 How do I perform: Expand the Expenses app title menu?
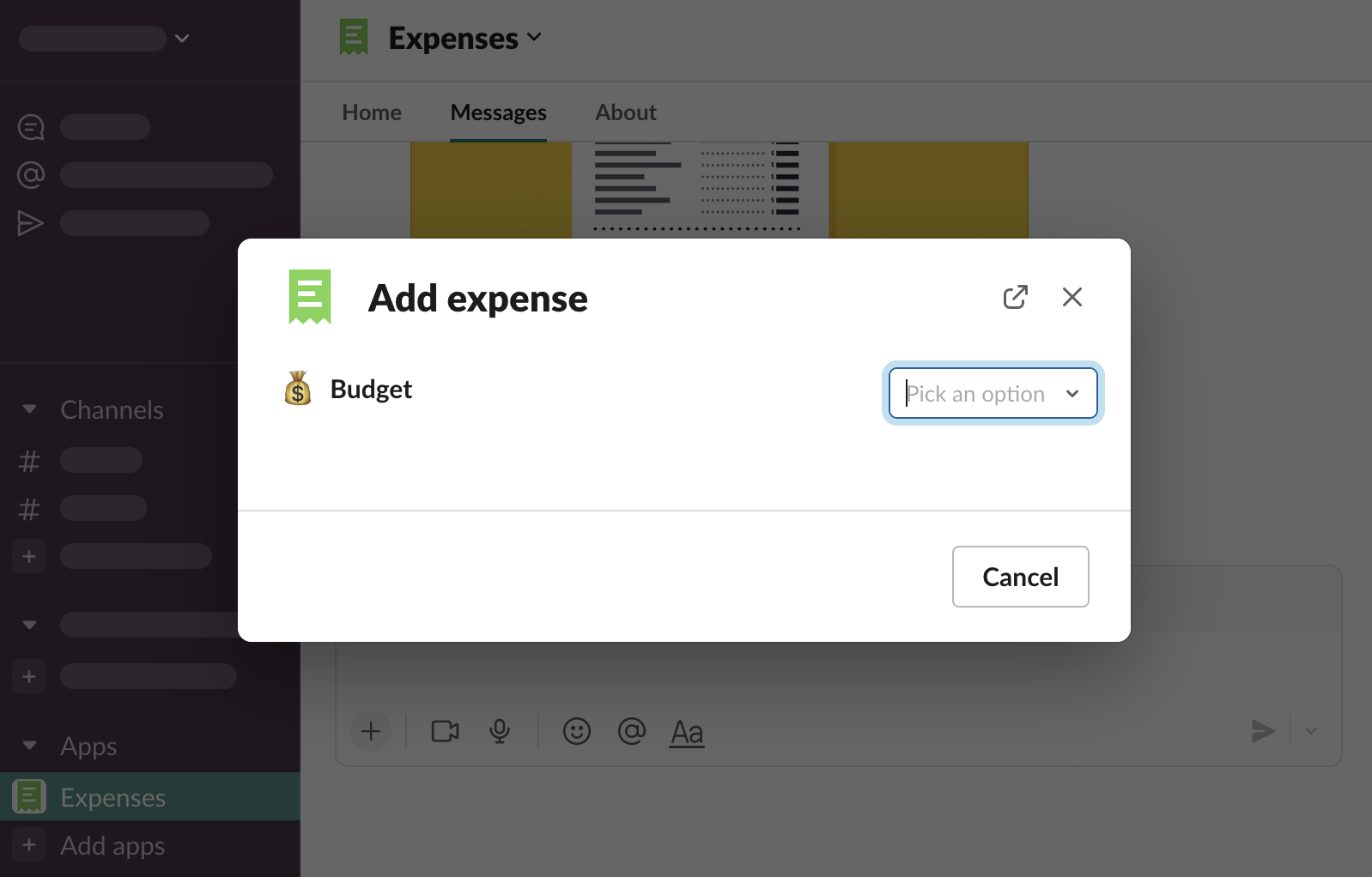coord(464,38)
